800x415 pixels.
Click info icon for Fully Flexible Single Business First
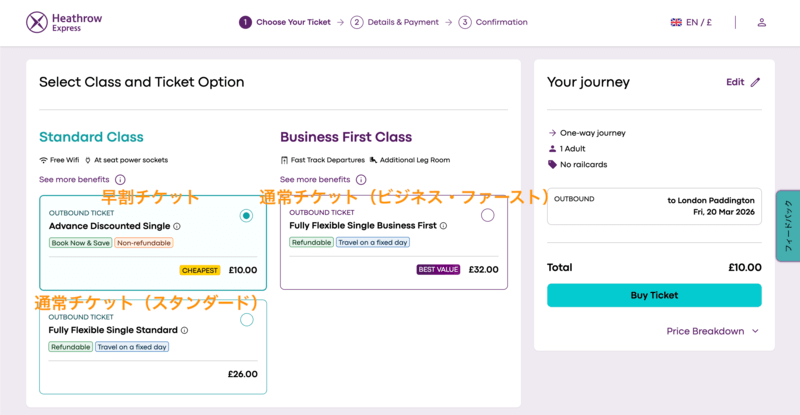point(443,226)
